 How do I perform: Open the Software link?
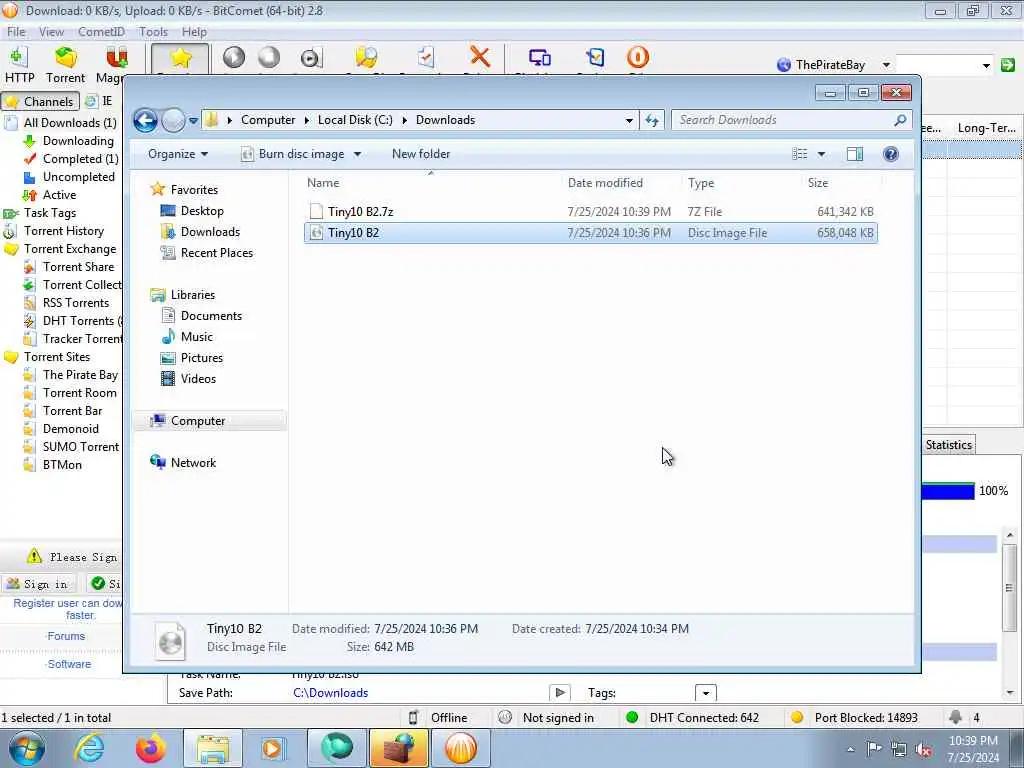pos(69,664)
